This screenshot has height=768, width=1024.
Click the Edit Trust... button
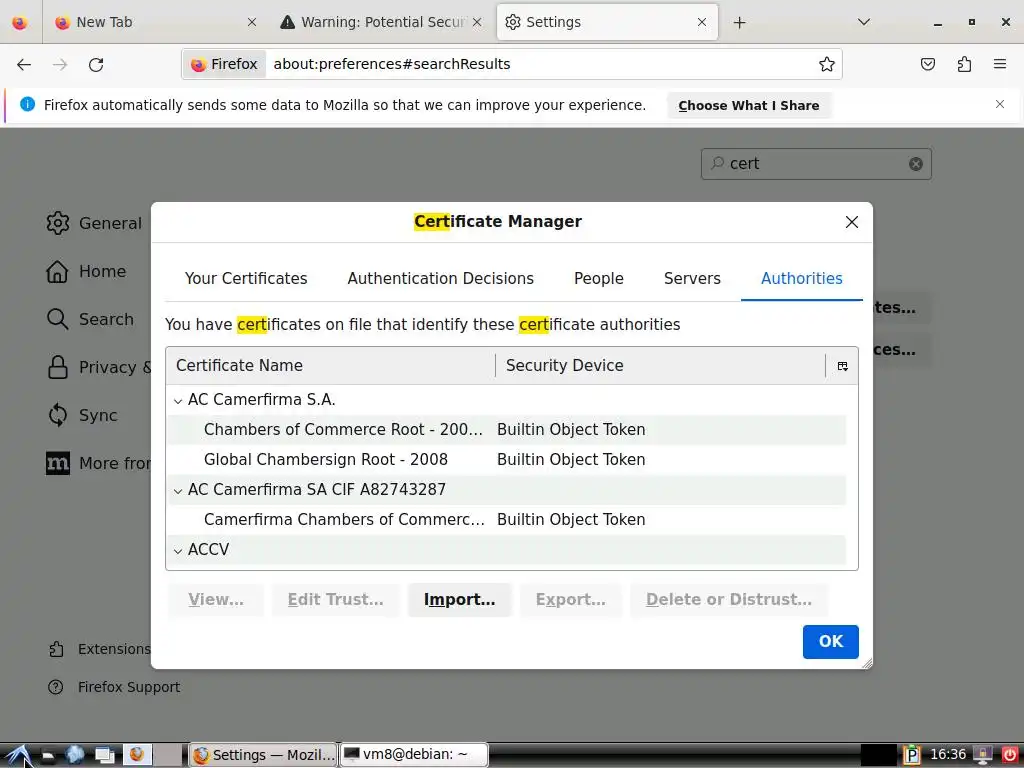pyautogui.click(x=336, y=600)
